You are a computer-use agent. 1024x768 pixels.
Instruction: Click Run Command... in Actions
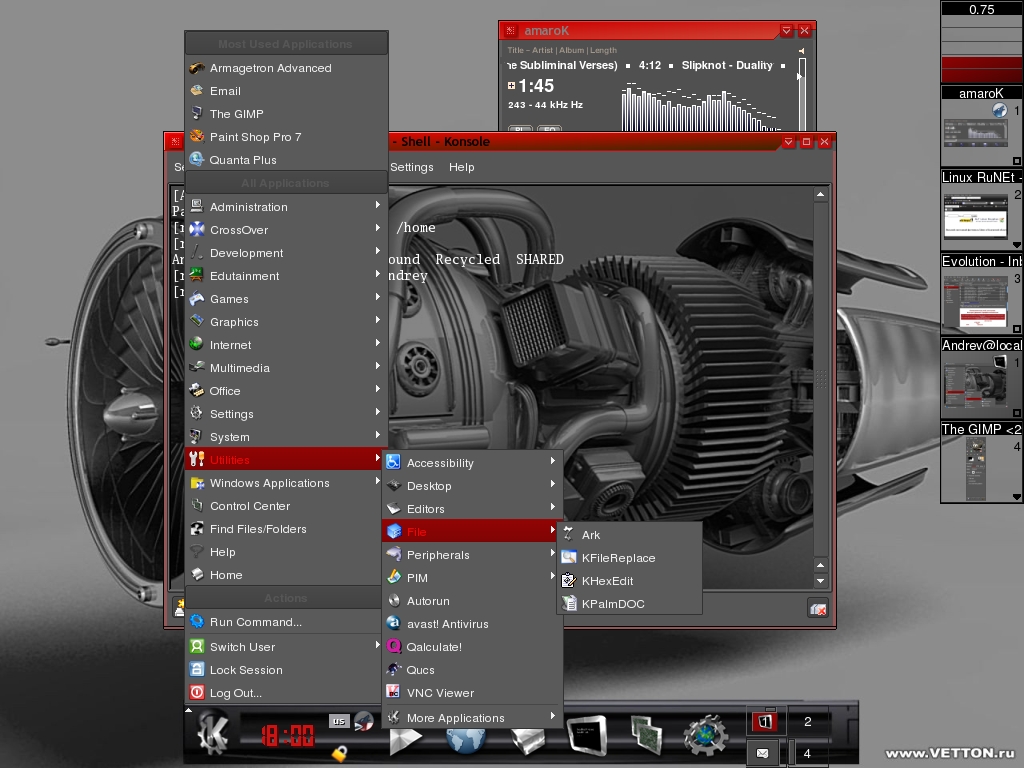(255, 622)
